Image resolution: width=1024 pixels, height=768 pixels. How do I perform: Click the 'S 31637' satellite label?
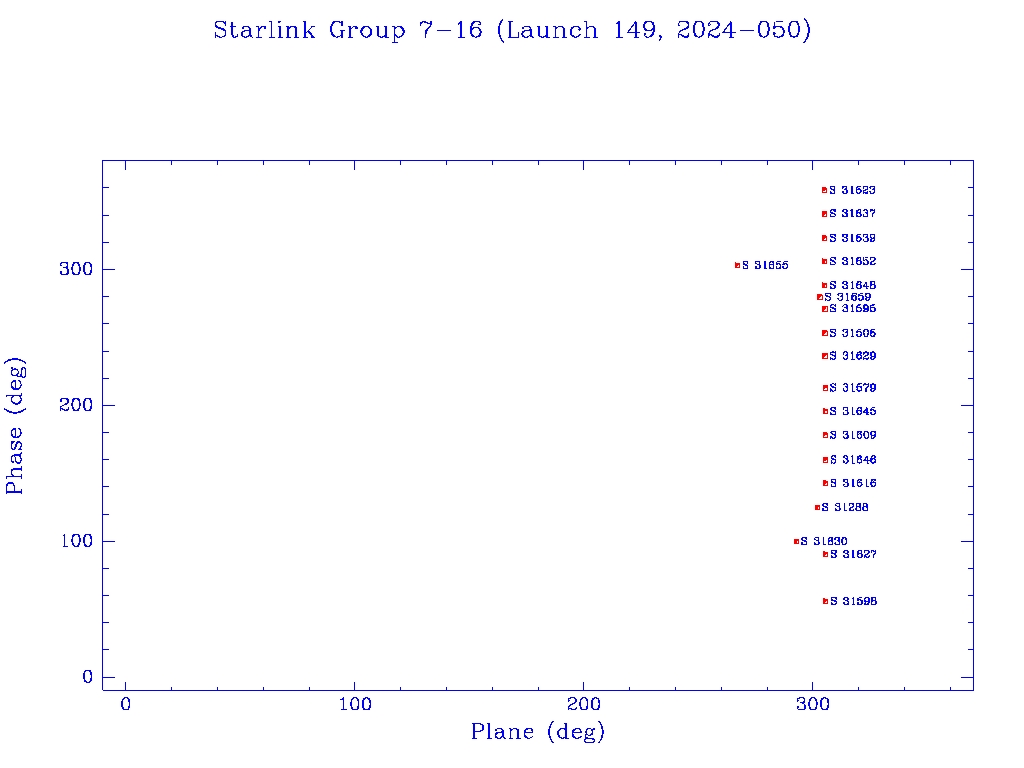(852, 214)
